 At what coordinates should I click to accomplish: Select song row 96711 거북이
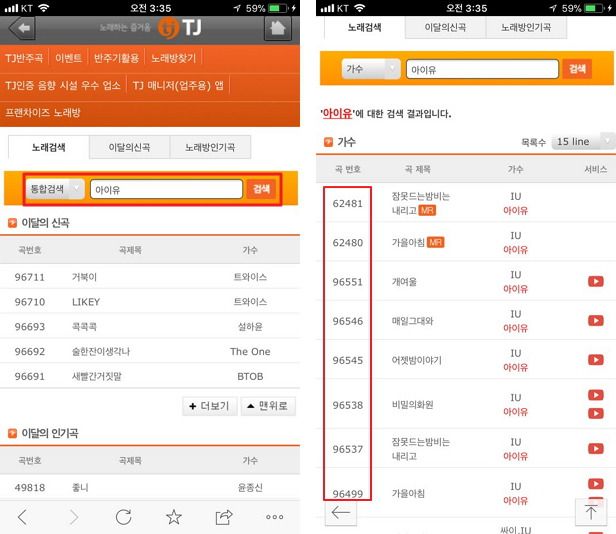point(150,277)
